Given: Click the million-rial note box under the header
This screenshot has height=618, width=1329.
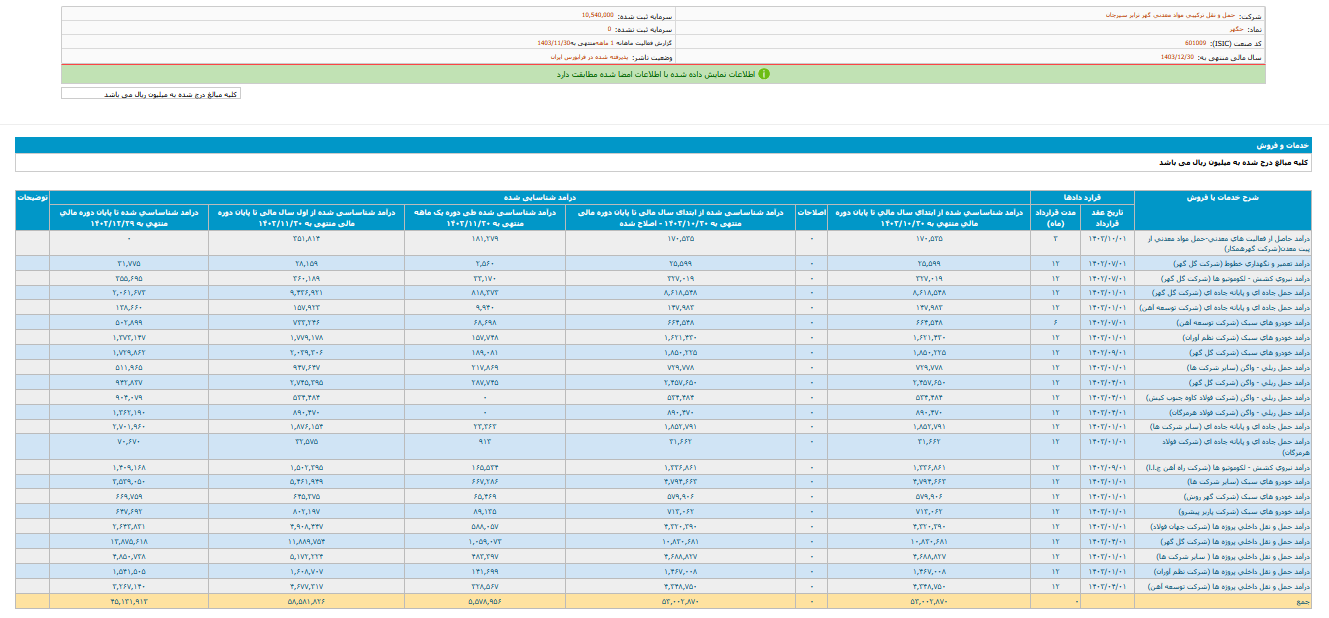Looking at the screenshot, I should (151, 94).
